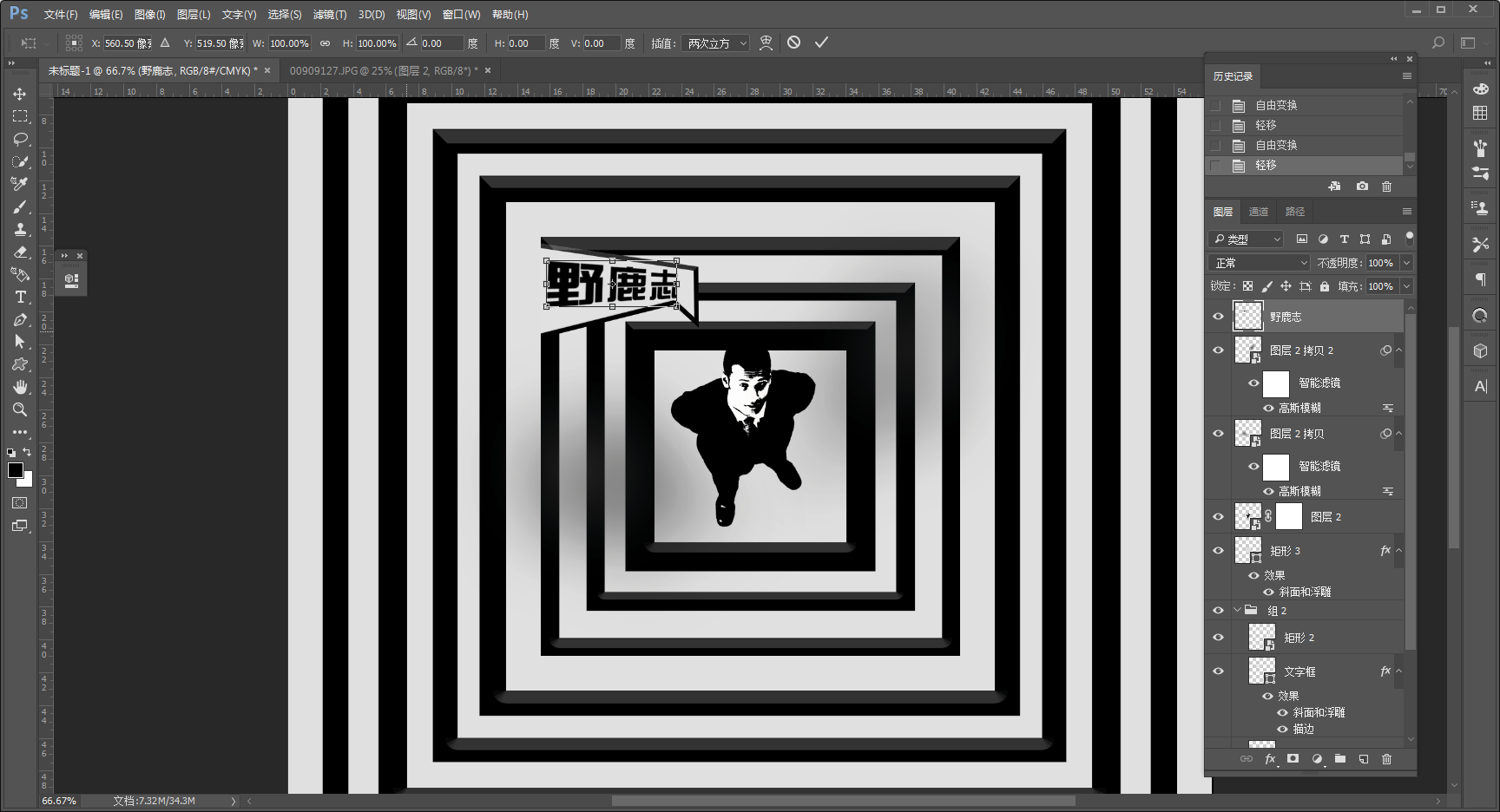Viewport: 1500px width, 812px height.
Task: Hide the 矩形 2 layer
Action: point(1218,638)
